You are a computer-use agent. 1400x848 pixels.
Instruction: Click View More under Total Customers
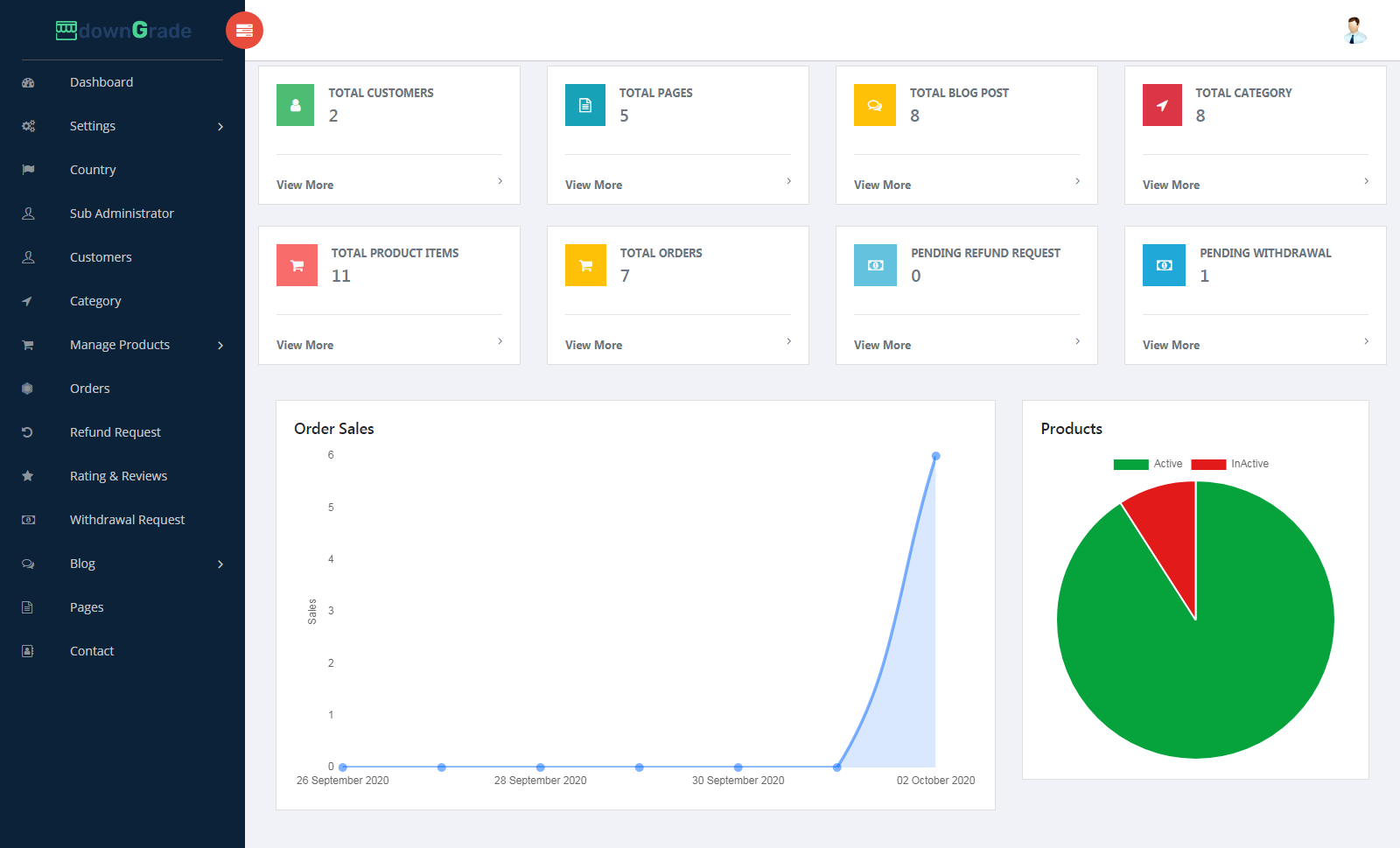point(304,185)
